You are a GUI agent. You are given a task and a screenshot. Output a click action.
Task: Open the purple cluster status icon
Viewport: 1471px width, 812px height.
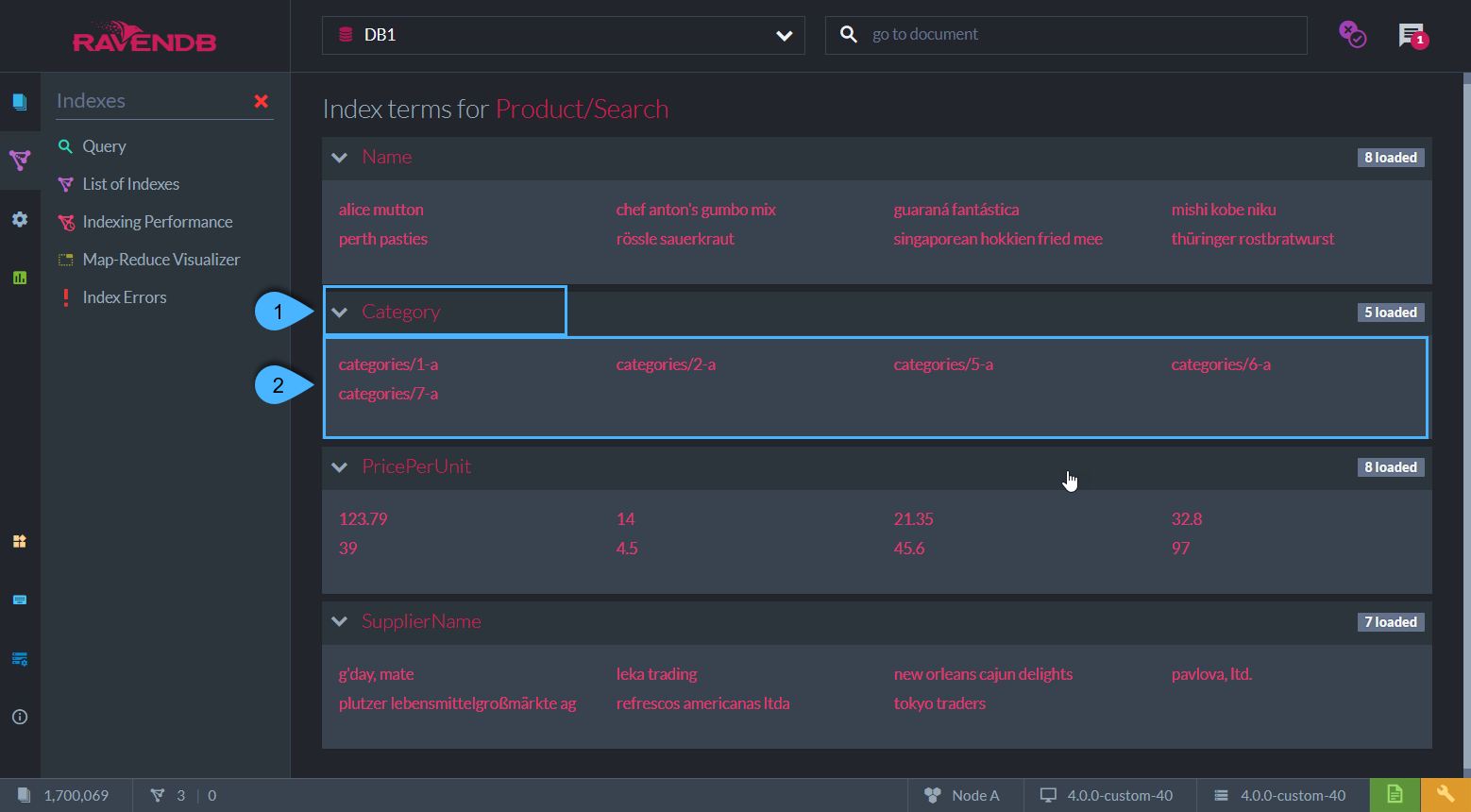(1352, 35)
